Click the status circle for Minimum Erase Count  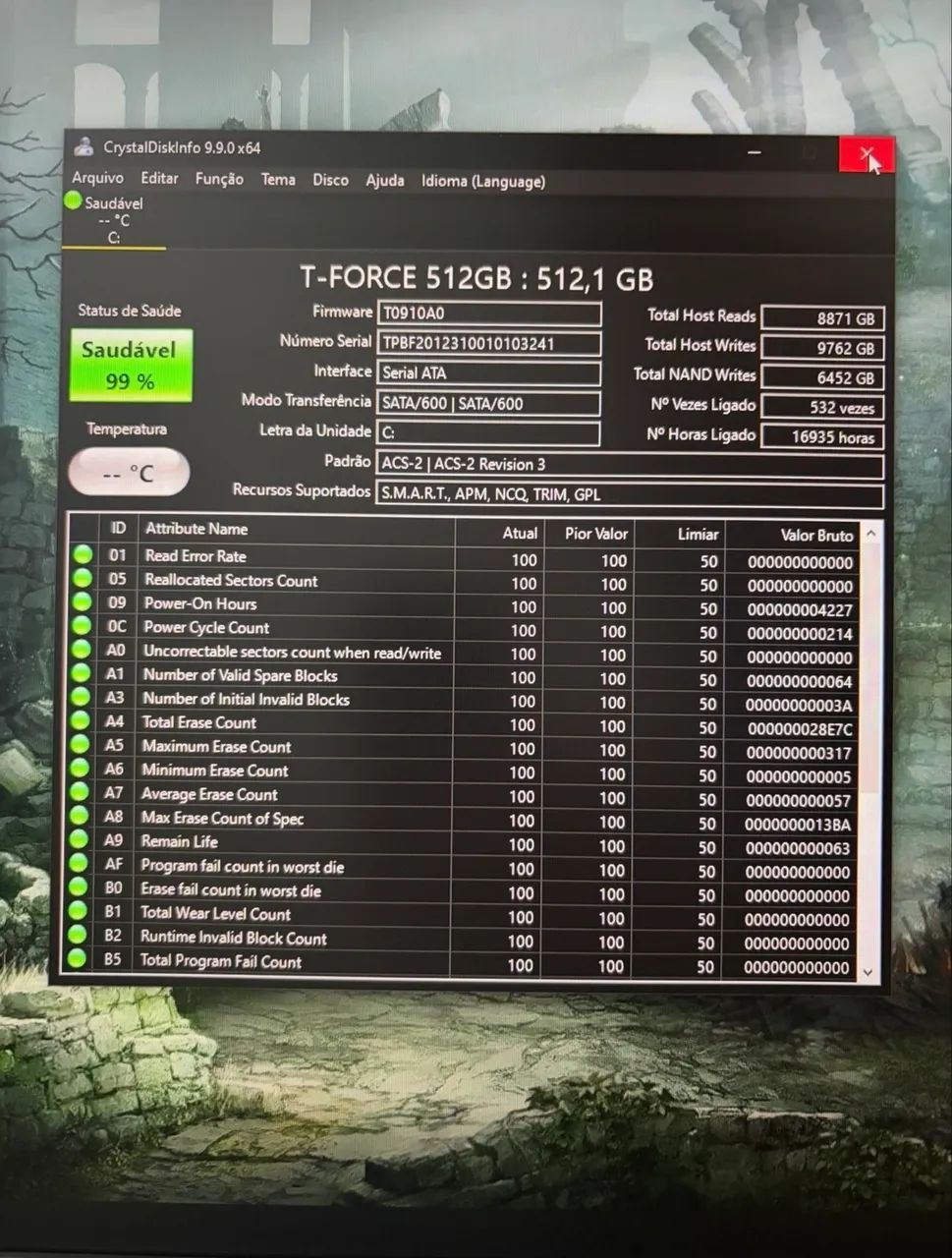(81, 769)
